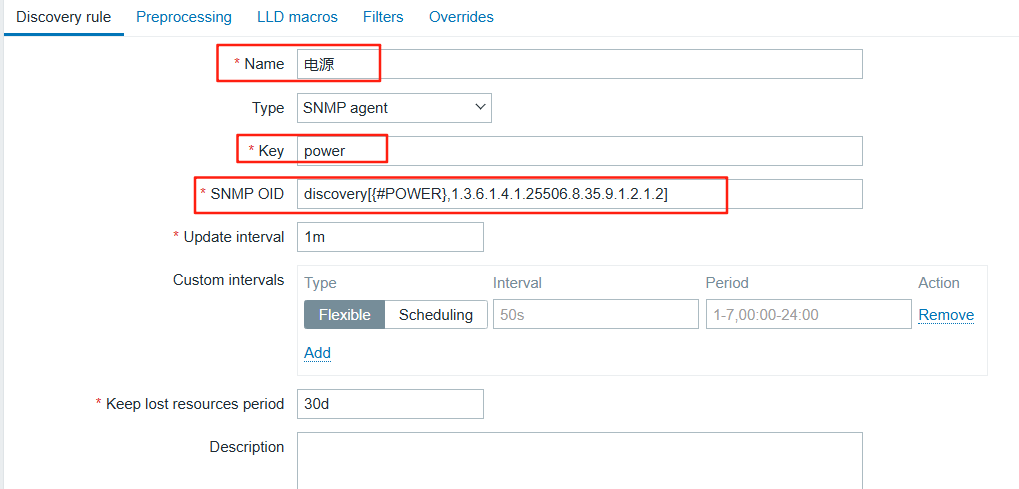Click inside the Description text area
Screen dimensions: 1019x489
[x=579, y=460]
